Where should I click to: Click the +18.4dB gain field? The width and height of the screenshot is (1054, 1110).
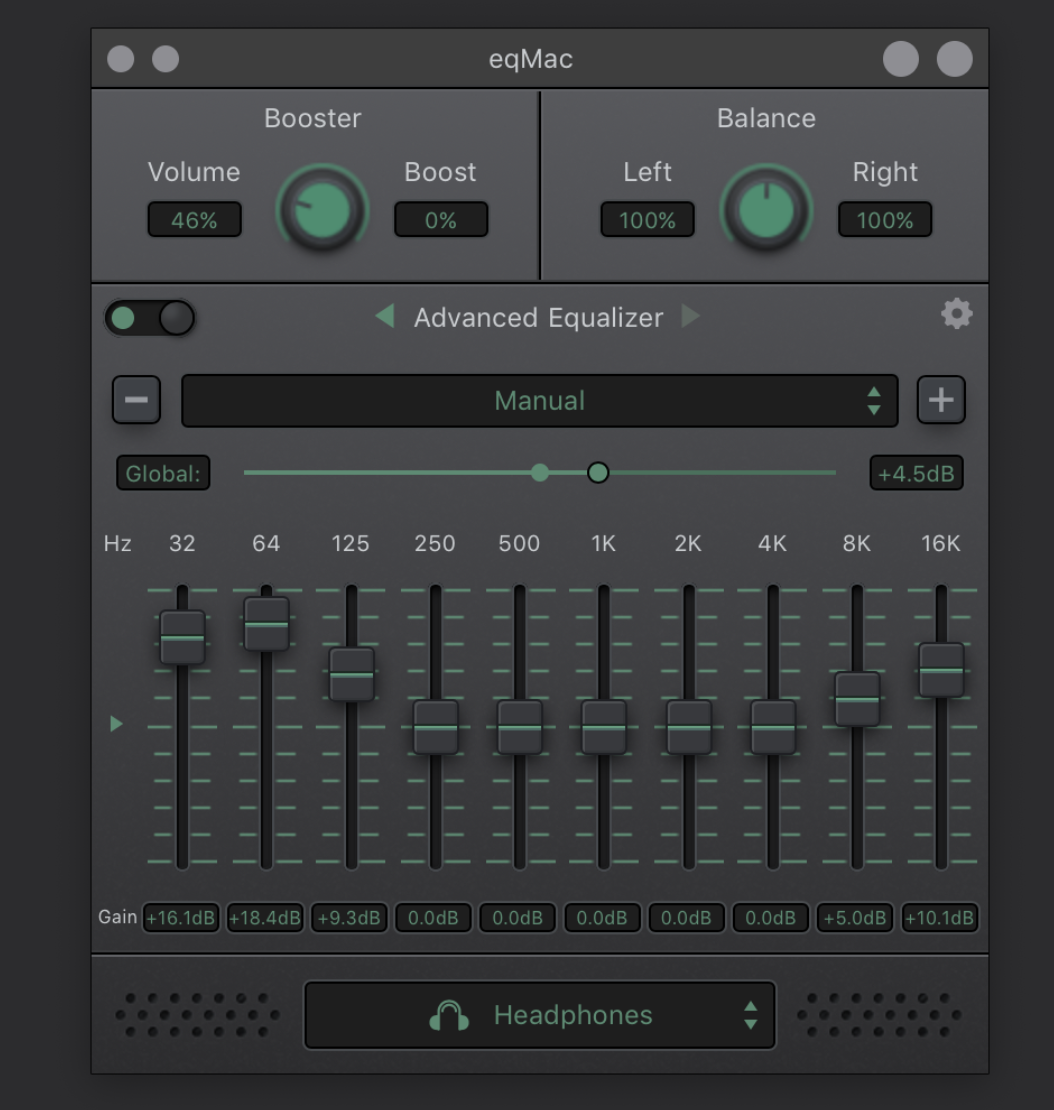[x=265, y=918]
